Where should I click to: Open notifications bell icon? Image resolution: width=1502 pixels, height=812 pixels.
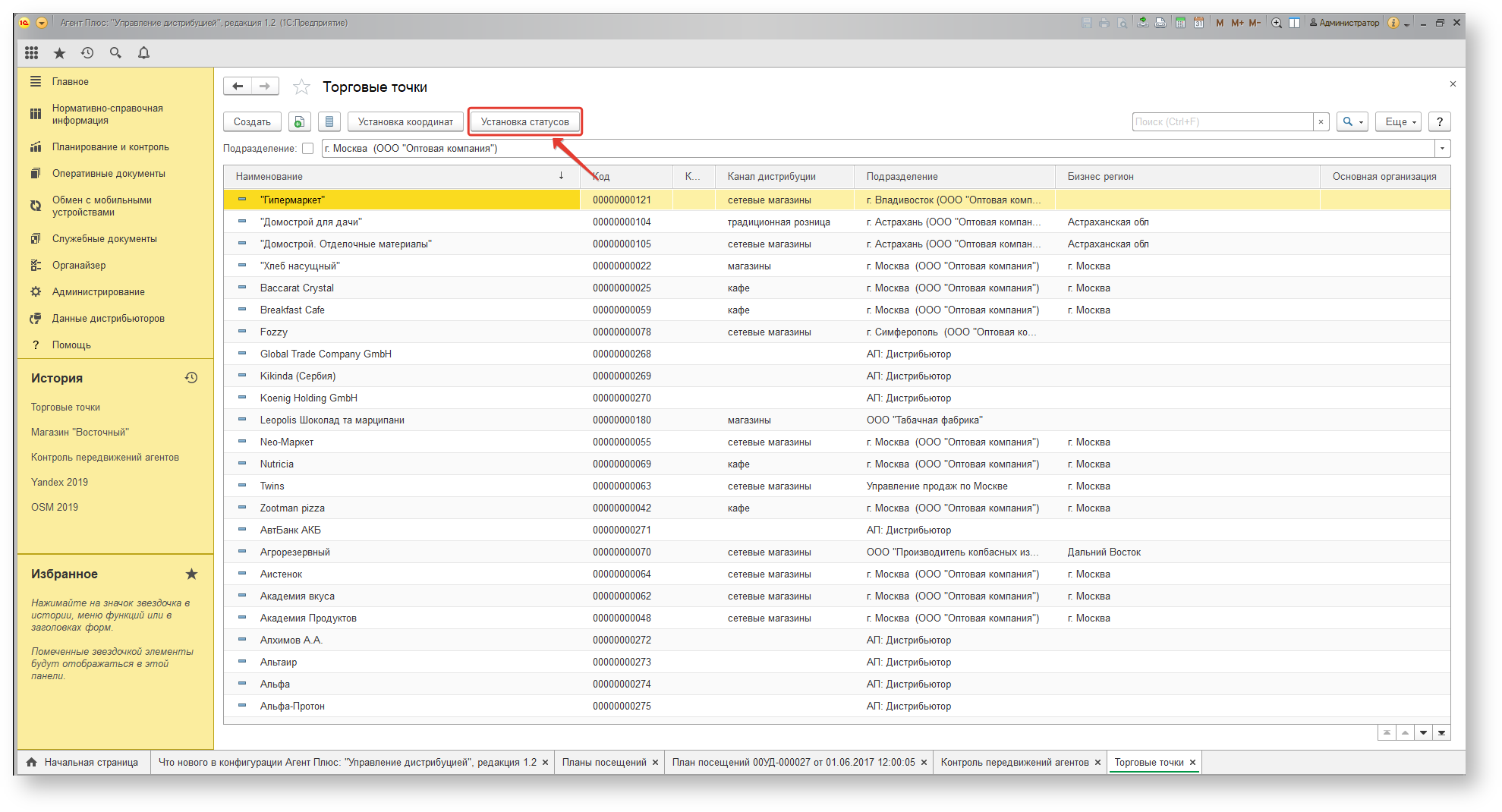143,52
